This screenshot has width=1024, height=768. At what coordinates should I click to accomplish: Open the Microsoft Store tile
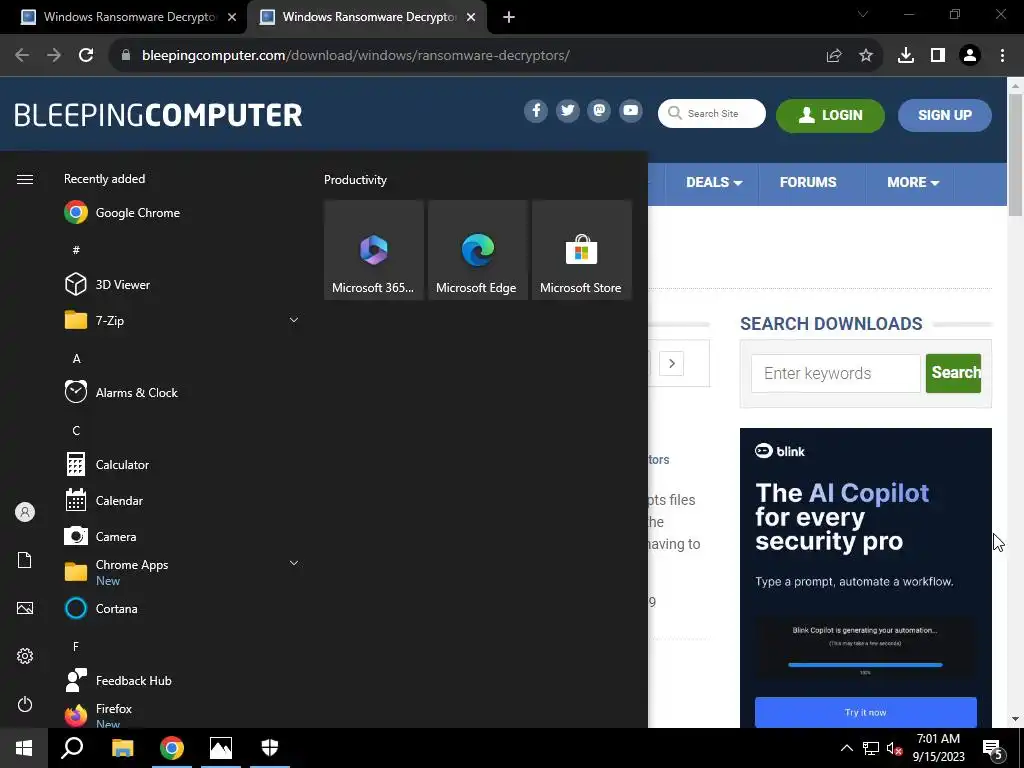coord(581,250)
